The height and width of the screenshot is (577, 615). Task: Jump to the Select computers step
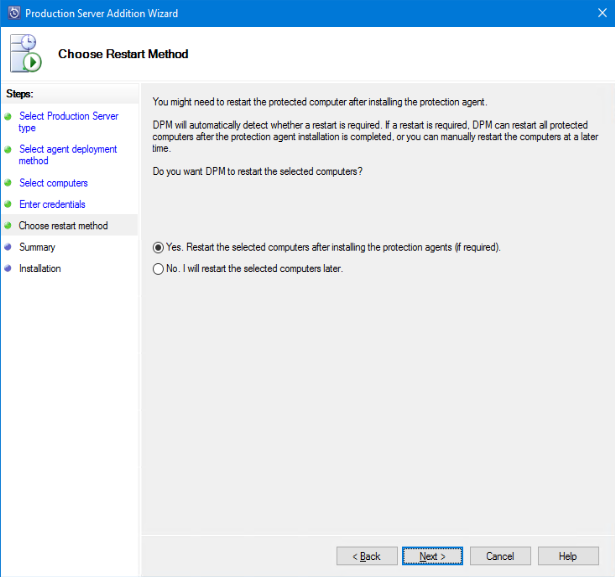(53, 183)
